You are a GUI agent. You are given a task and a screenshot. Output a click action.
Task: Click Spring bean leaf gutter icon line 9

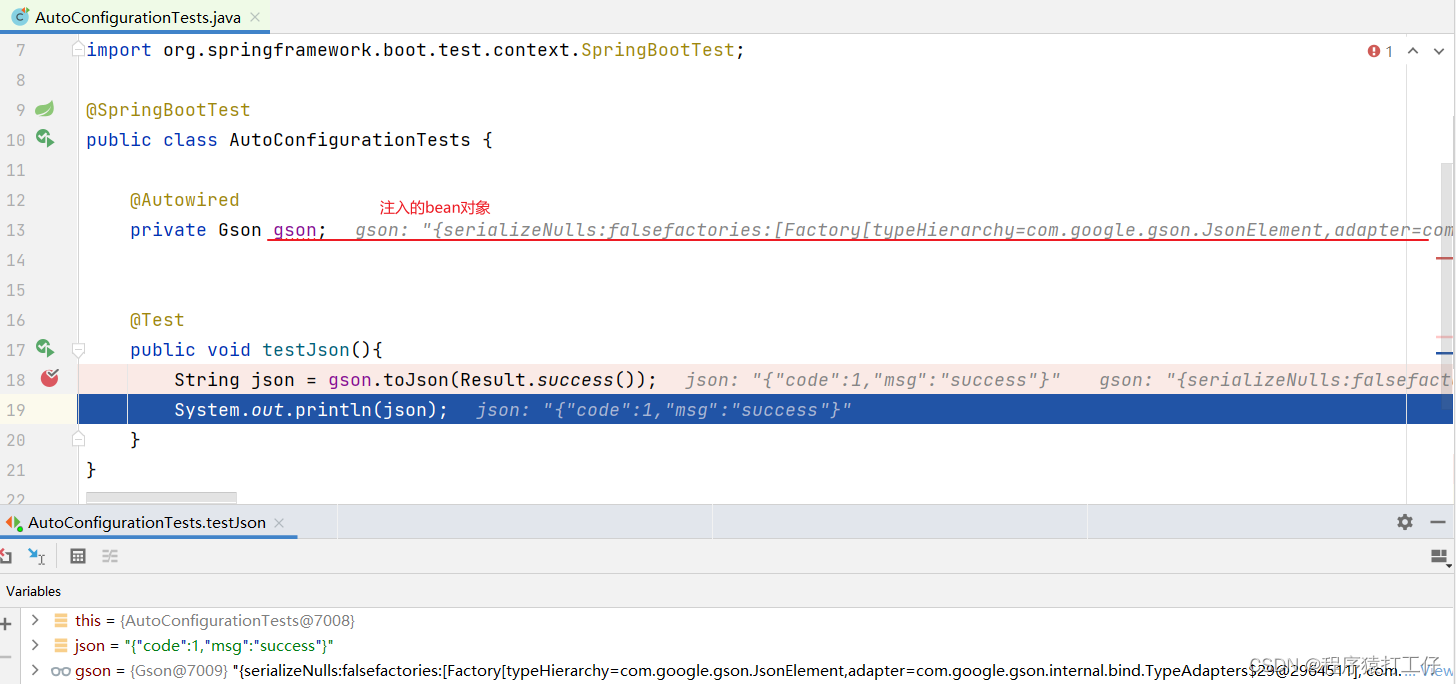point(45,109)
